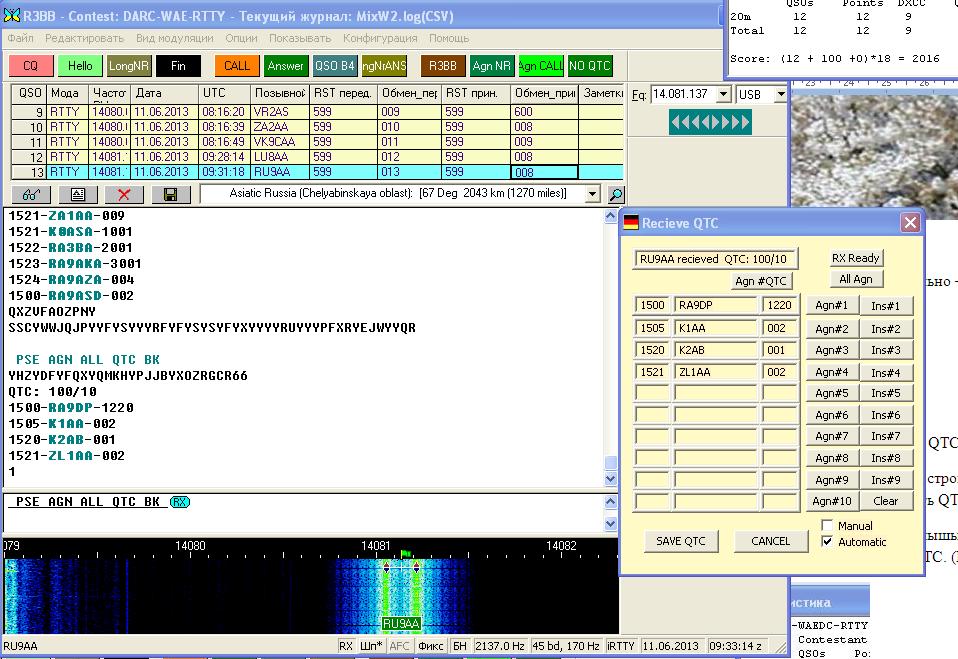Open the Fq frequency dropdown
The width and height of the screenshot is (958, 659).
coord(725,94)
